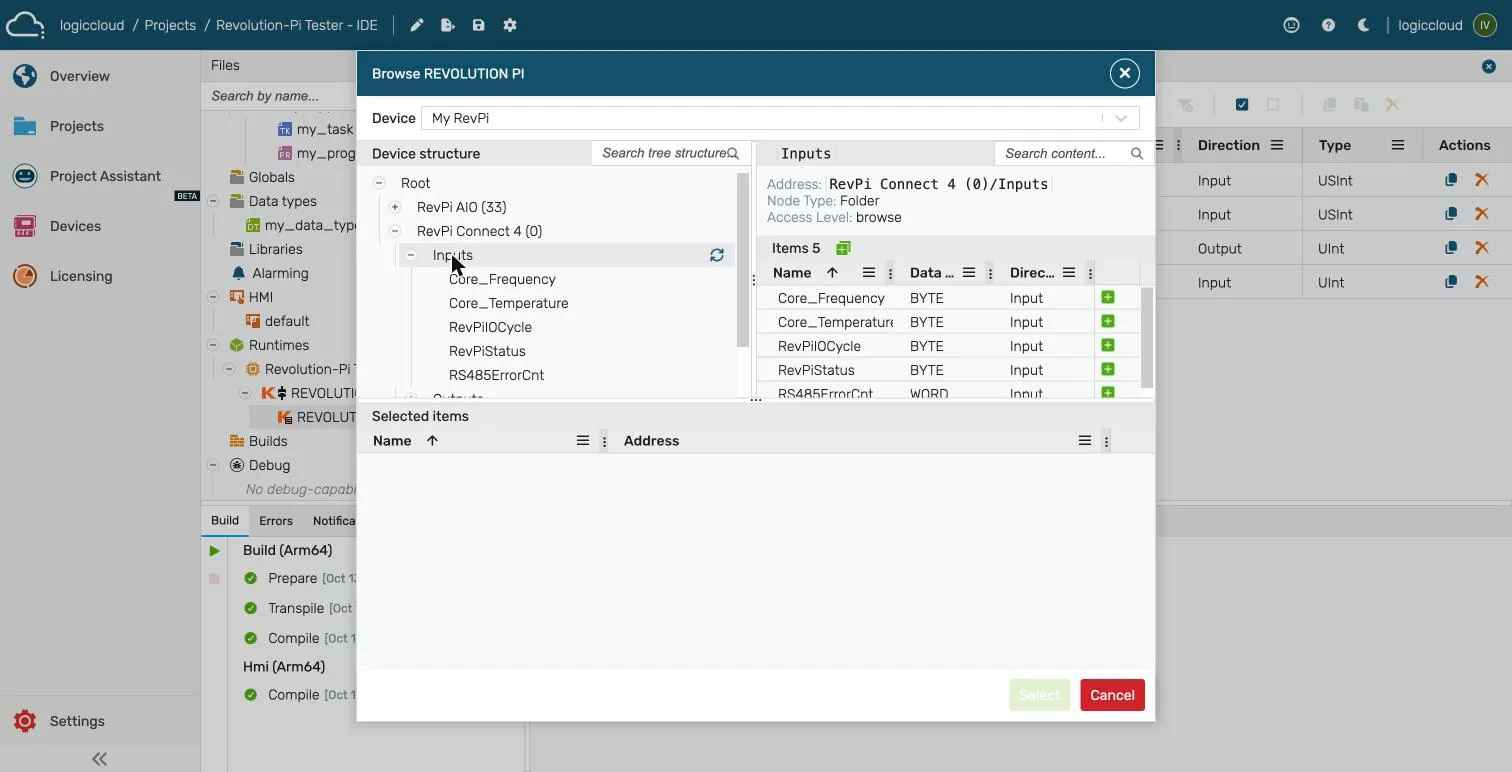Click the Cancel button
Screen dimensions: 1512x772
1112,695
